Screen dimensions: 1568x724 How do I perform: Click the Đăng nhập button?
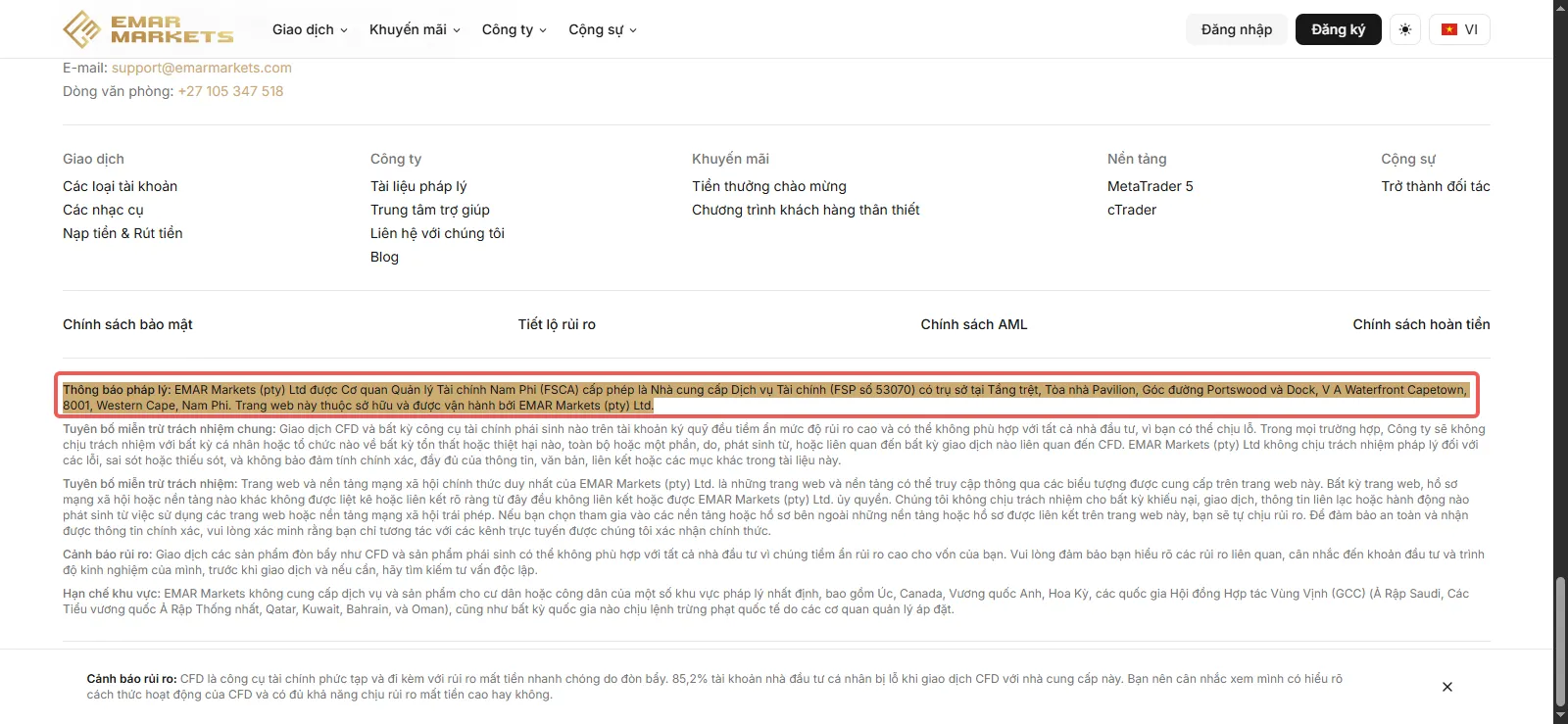coord(1237,29)
